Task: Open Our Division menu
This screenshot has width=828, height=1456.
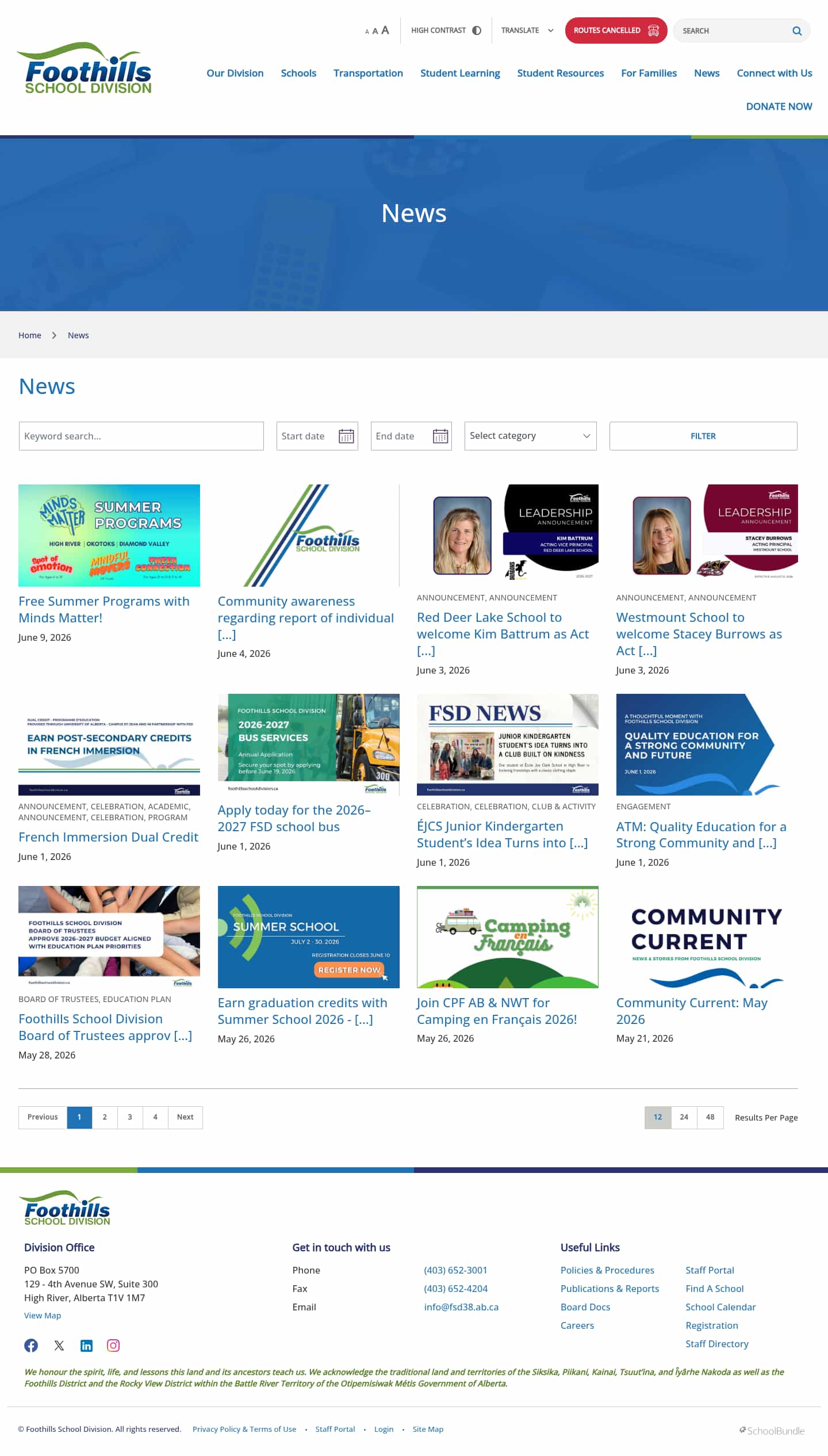Action: [235, 73]
